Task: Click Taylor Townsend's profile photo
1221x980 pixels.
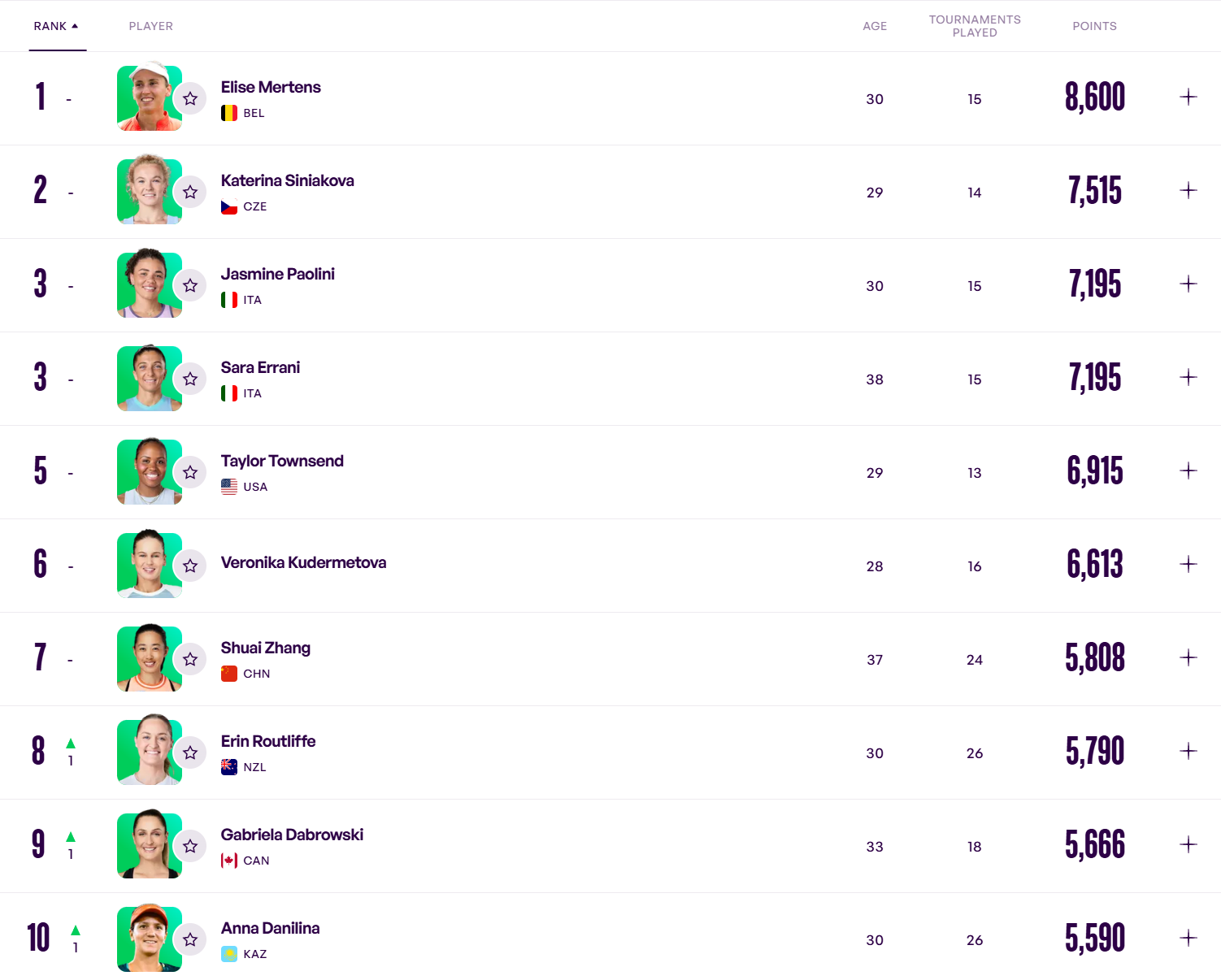Action: (148, 472)
